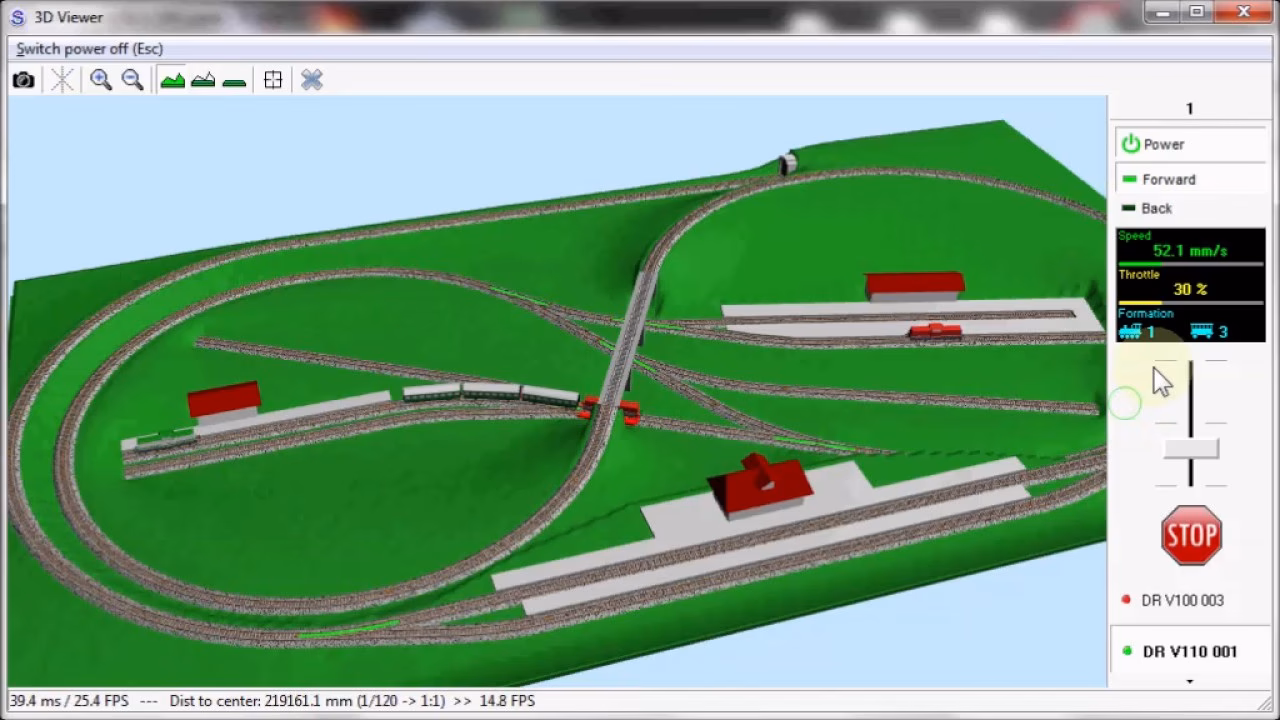The image size is (1280, 720).
Task: Click Switch power off (Esc)
Action: 89,48
